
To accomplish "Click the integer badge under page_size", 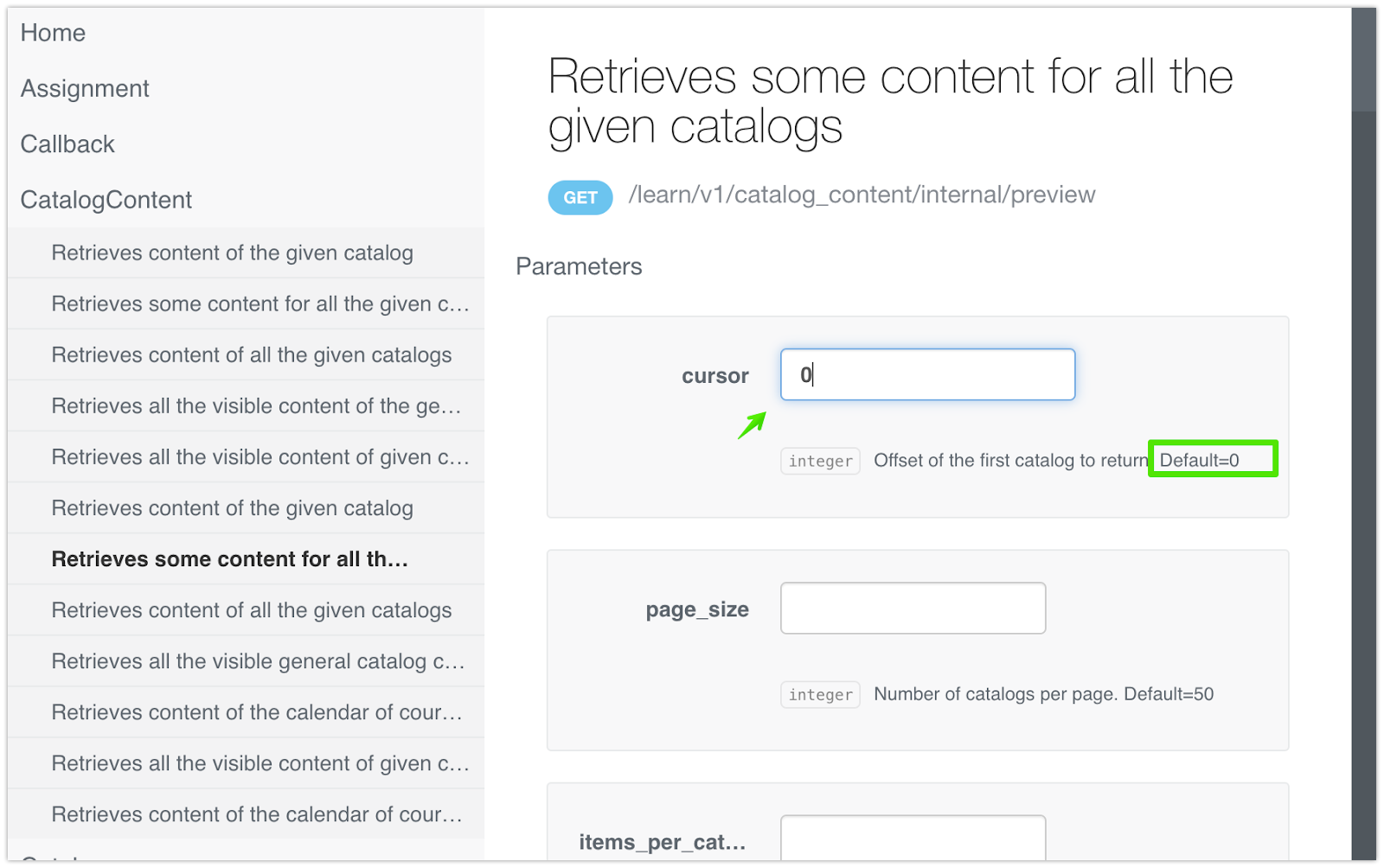I will coord(820,694).
